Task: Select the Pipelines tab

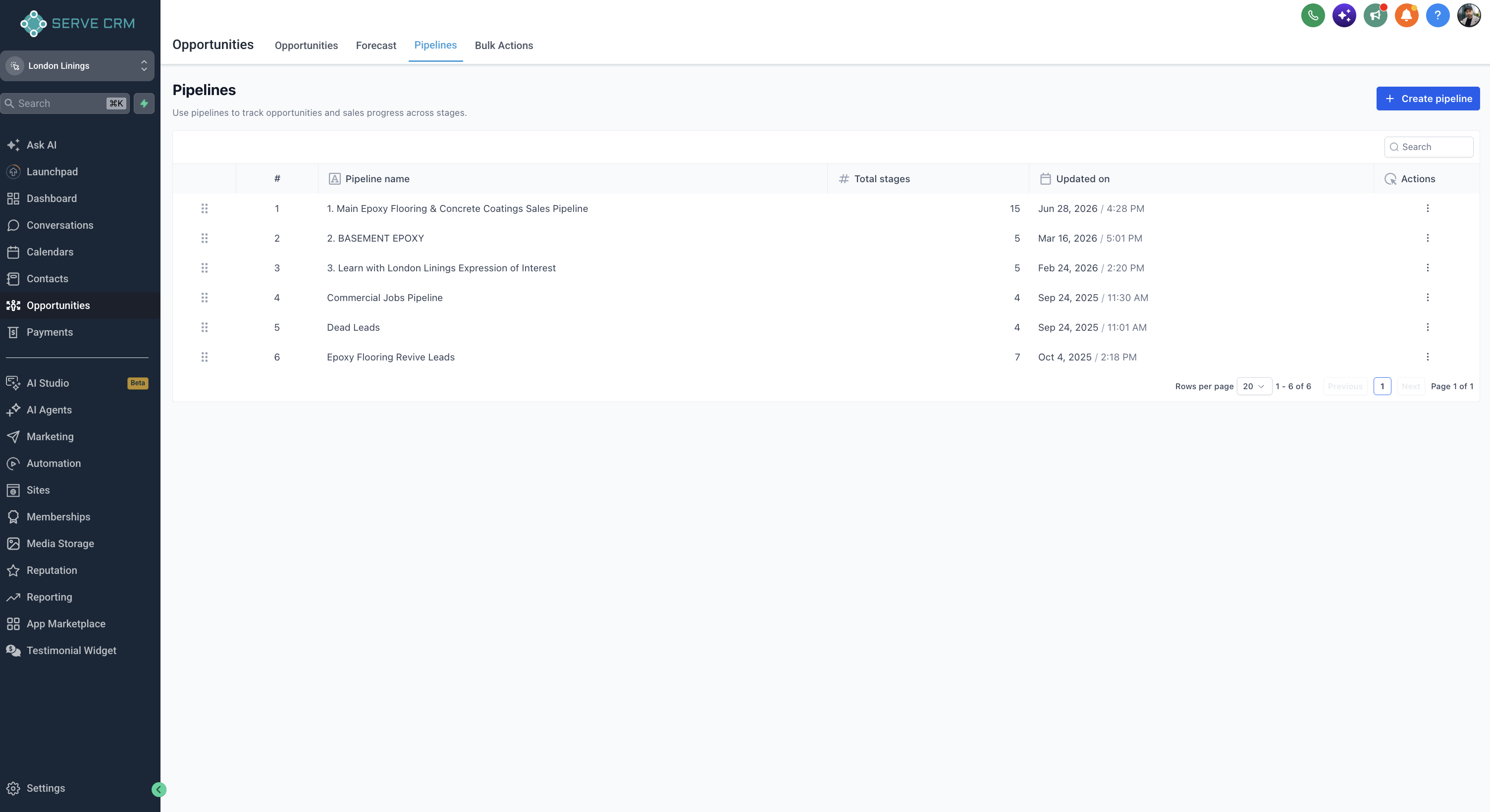Action: click(x=435, y=45)
